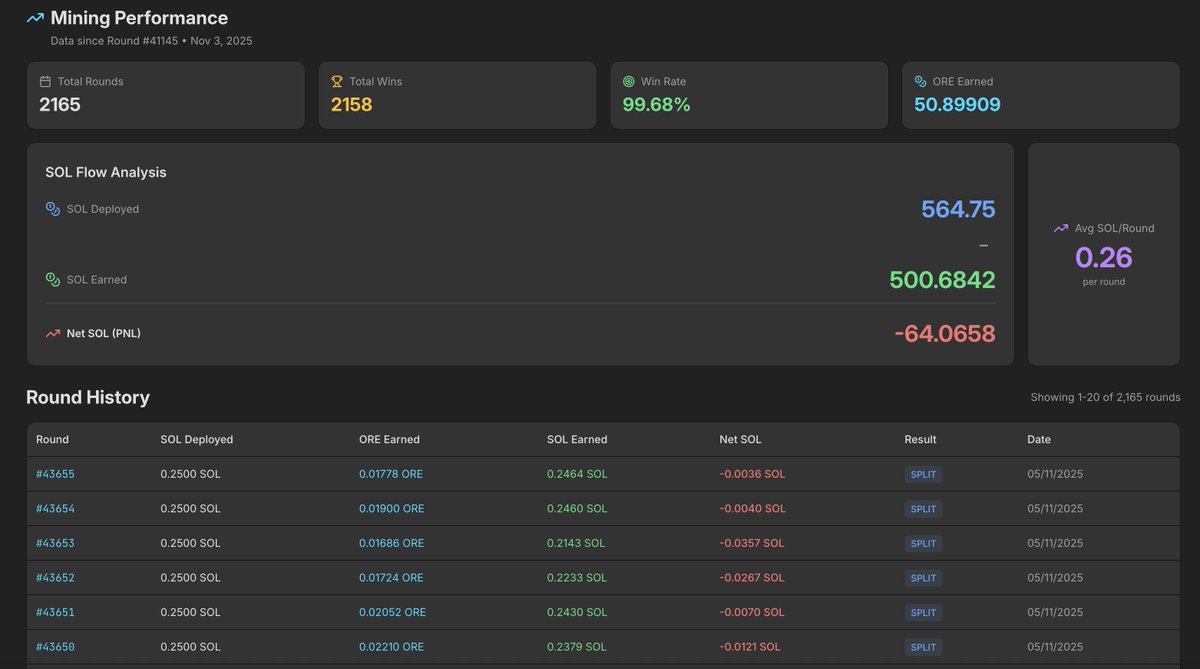
Task: Click the 0.01686 ORE cell
Action: [x=391, y=543]
